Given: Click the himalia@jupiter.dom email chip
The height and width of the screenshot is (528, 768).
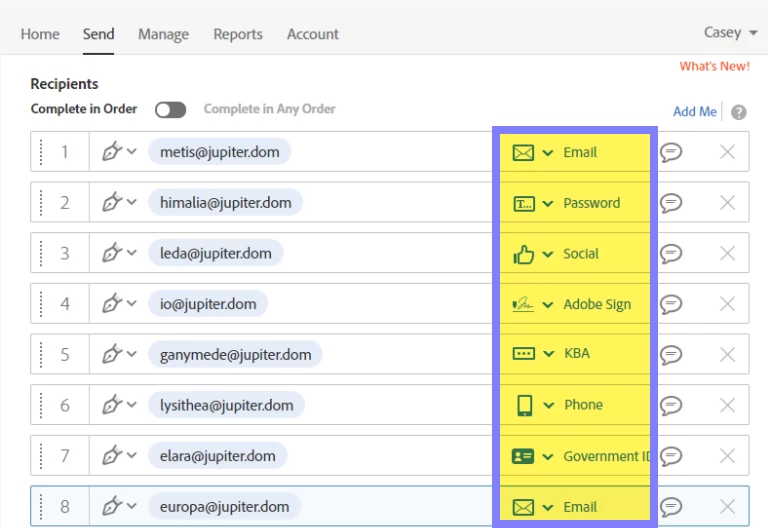Looking at the screenshot, I should pos(225,202).
